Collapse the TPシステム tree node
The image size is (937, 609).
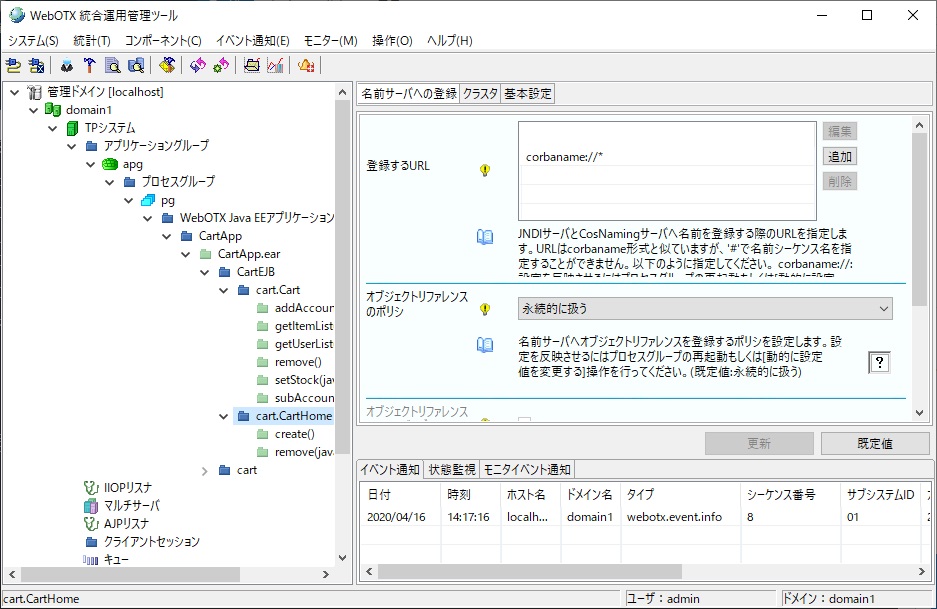pos(52,128)
